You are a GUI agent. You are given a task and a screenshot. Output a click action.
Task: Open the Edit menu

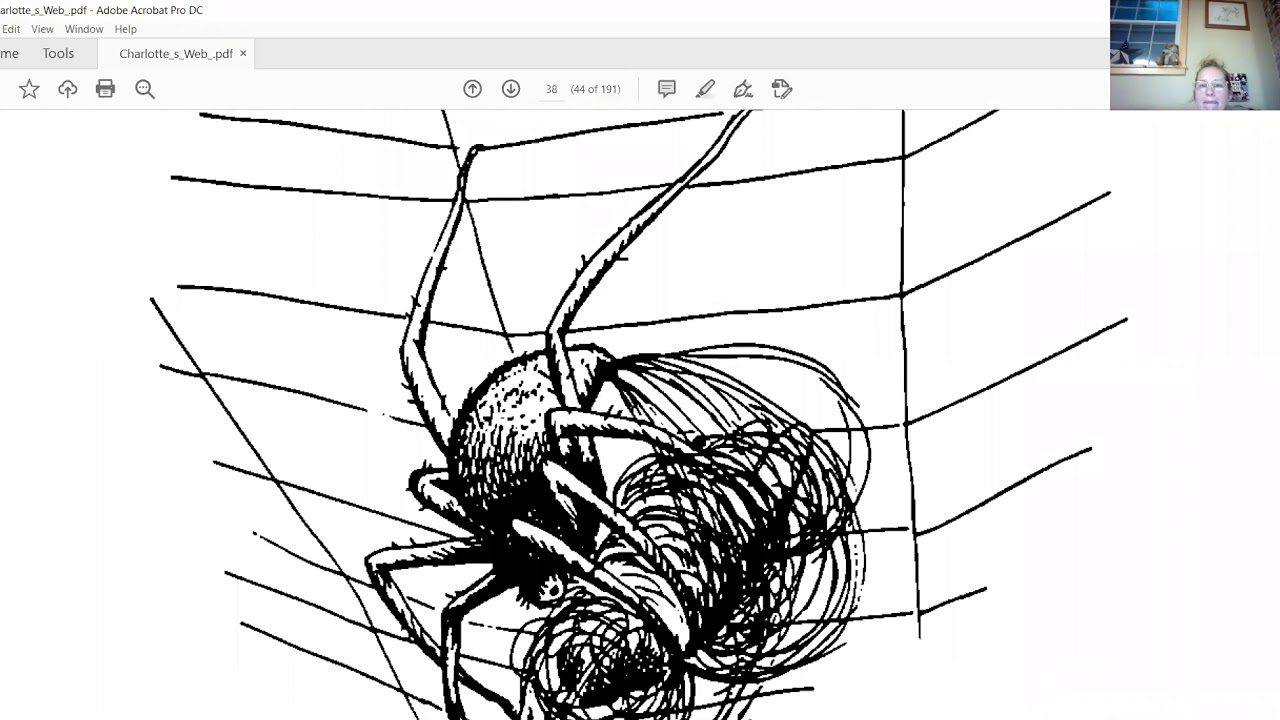click(x=10, y=29)
